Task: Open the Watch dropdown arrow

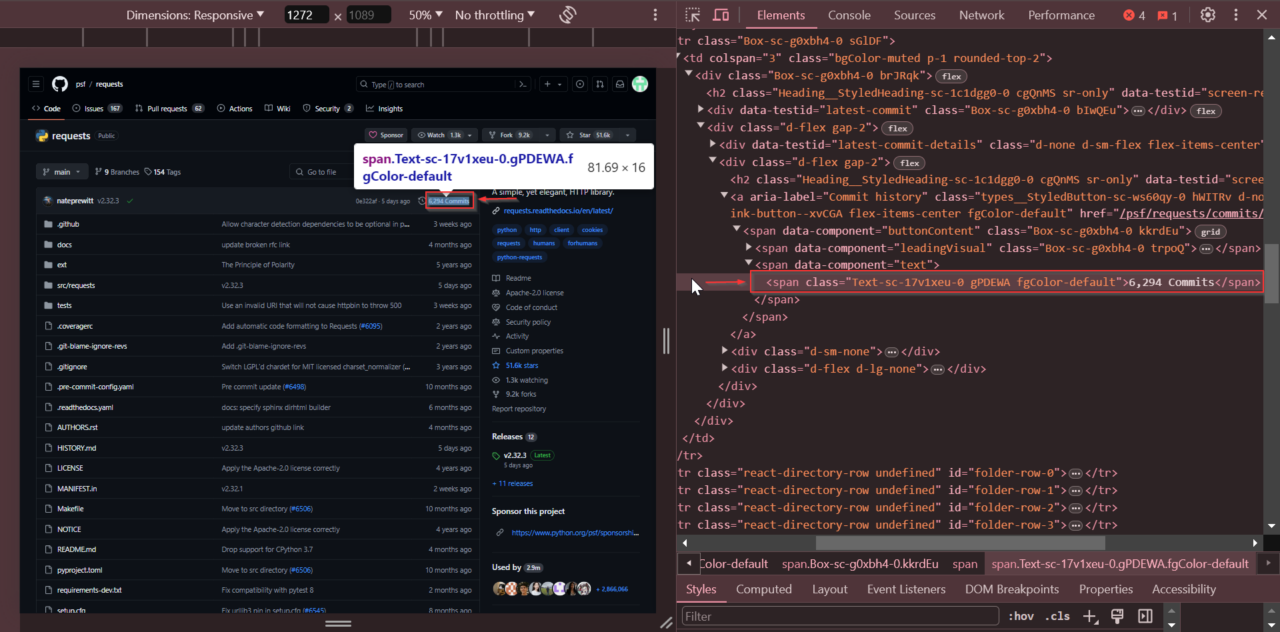Action: 468,135
